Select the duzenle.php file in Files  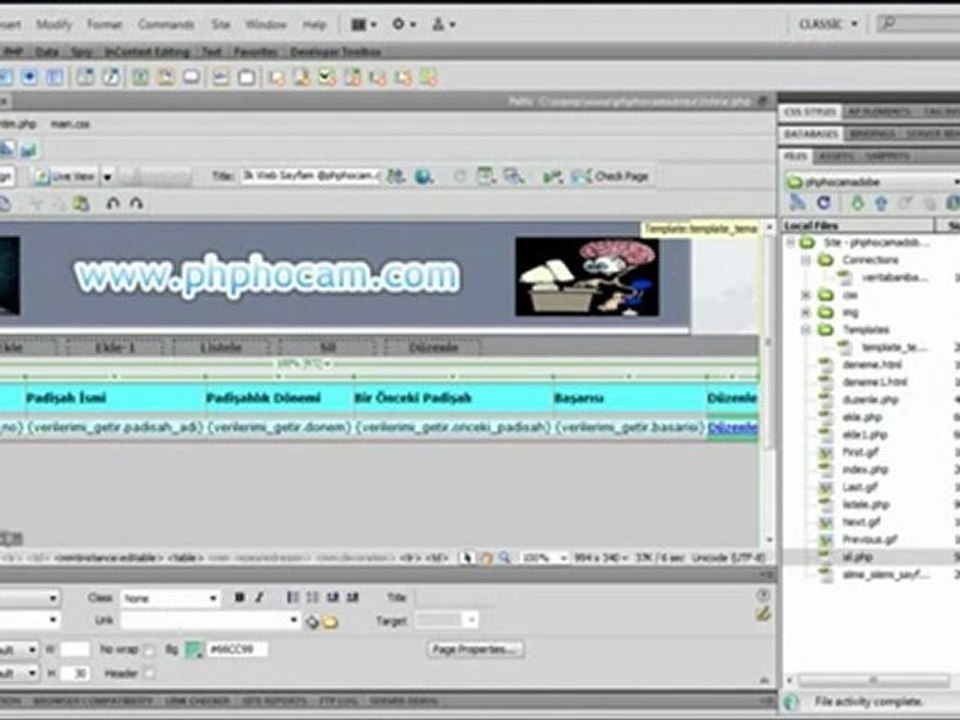pyautogui.click(x=869, y=400)
